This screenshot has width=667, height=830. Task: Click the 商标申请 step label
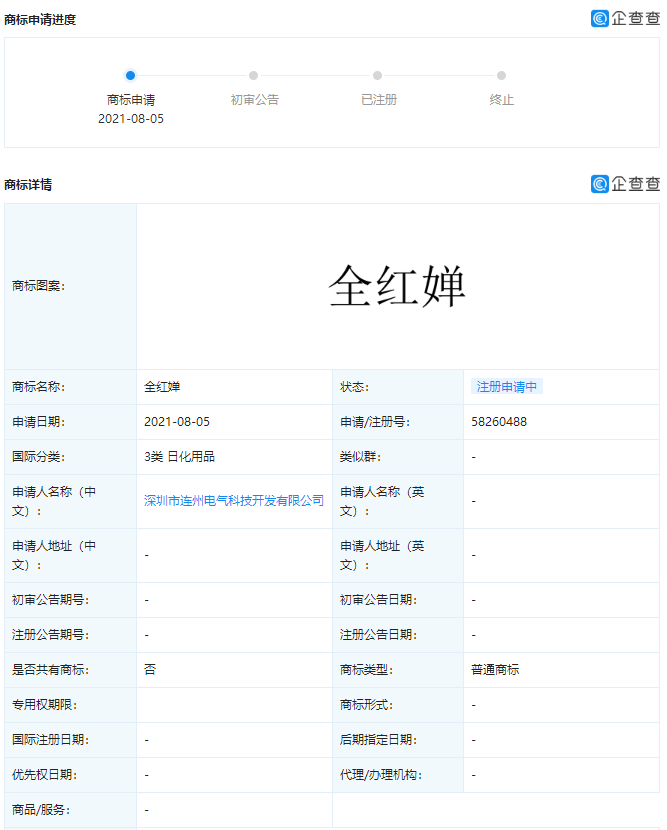click(131, 100)
